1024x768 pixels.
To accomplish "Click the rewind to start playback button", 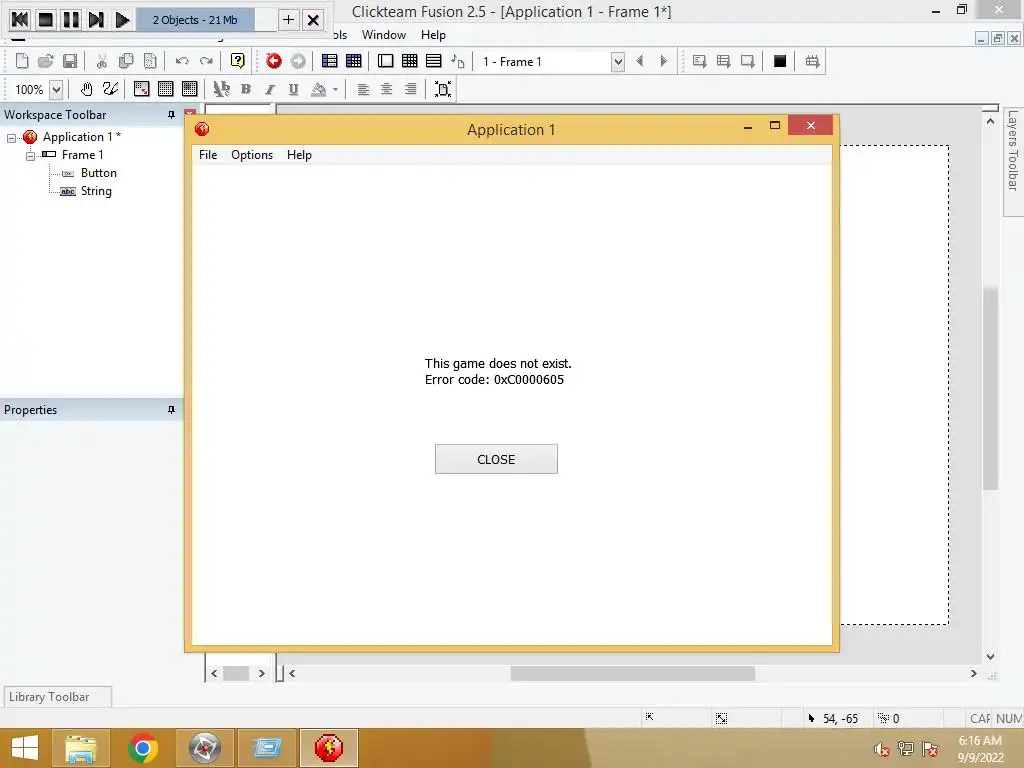I will pyautogui.click(x=20, y=20).
